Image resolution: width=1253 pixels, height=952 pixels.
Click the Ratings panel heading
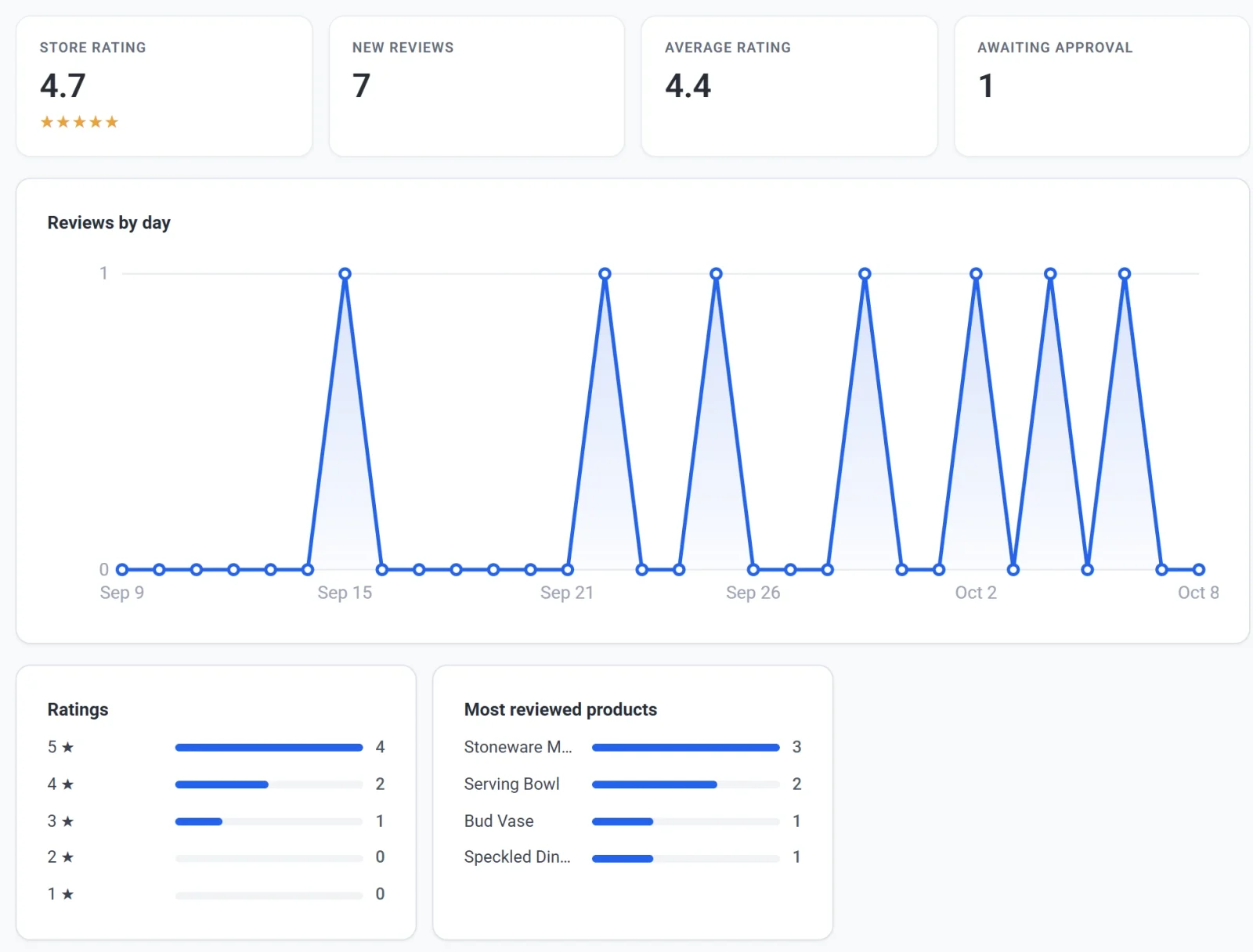pos(78,709)
